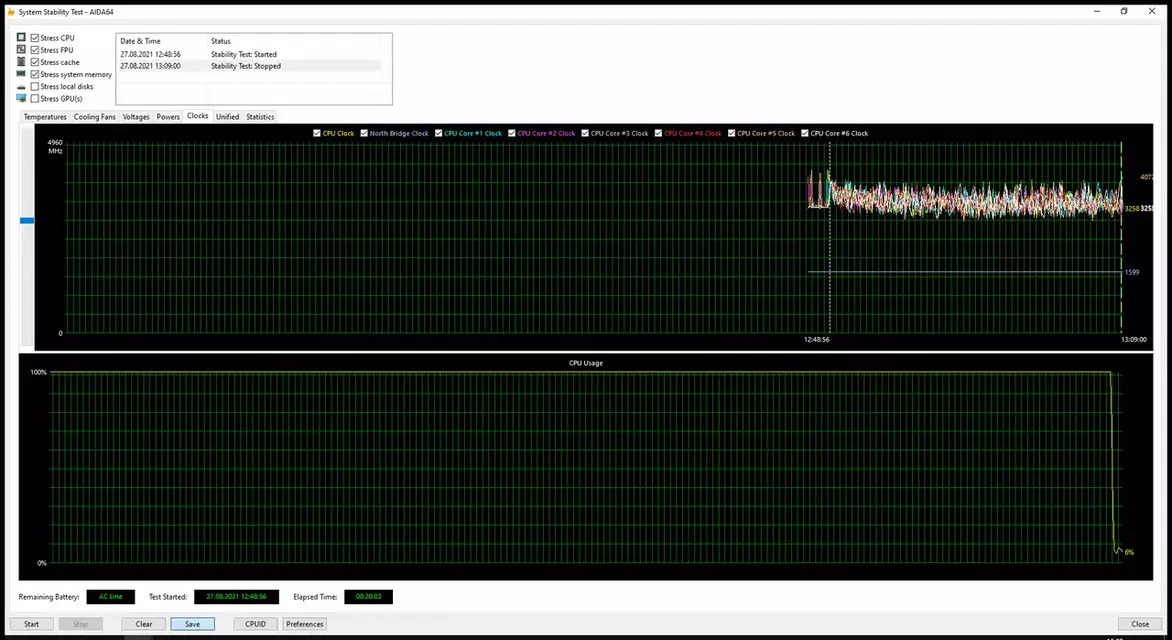Viewport: 1172px width, 640px height.
Task: Click the AC Line battery status field
Action: pos(111,597)
